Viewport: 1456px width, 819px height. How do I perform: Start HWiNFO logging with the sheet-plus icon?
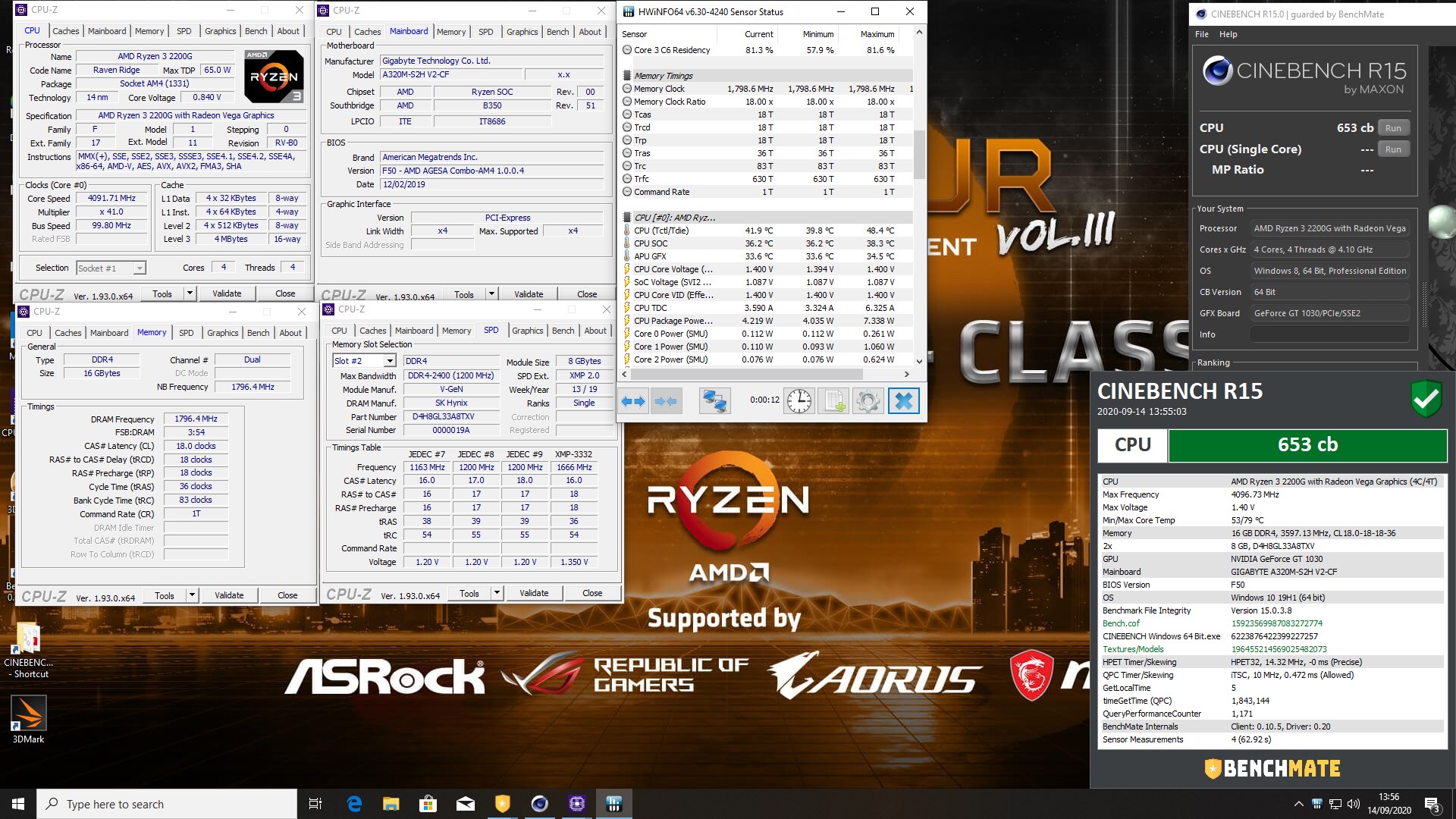point(834,400)
